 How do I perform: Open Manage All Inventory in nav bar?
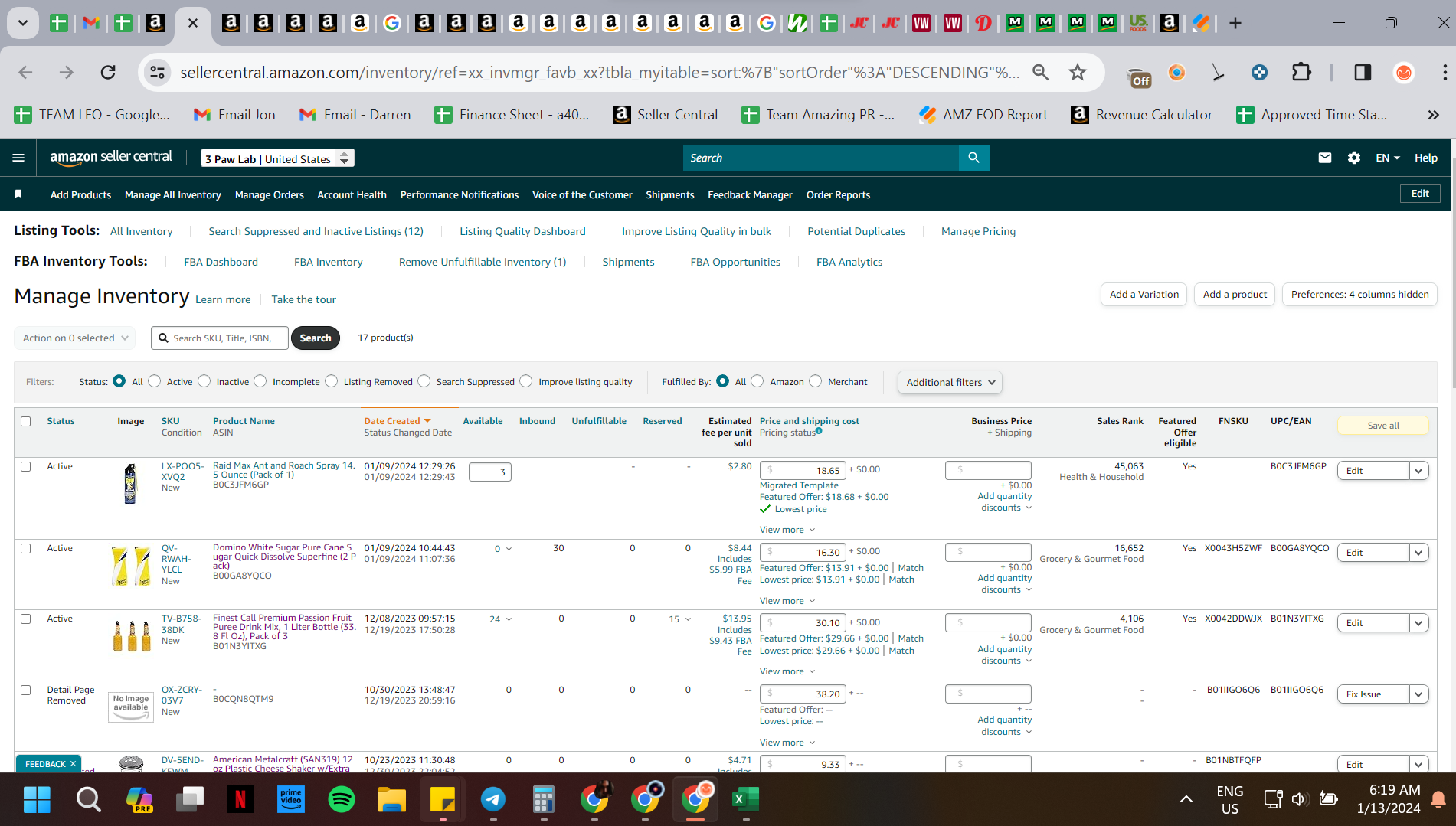[x=173, y=194]
